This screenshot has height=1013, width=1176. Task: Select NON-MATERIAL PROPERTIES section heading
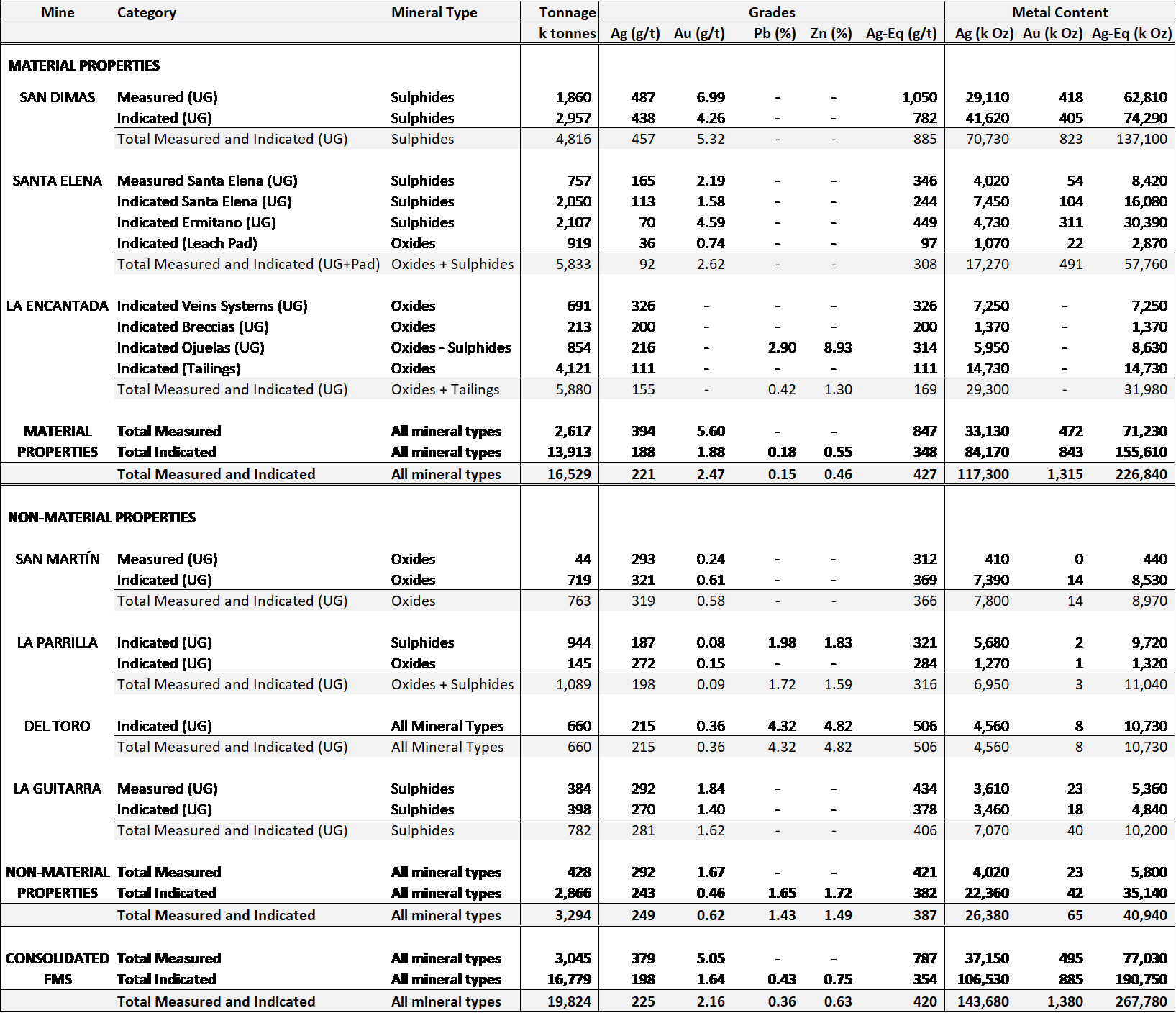101,517
